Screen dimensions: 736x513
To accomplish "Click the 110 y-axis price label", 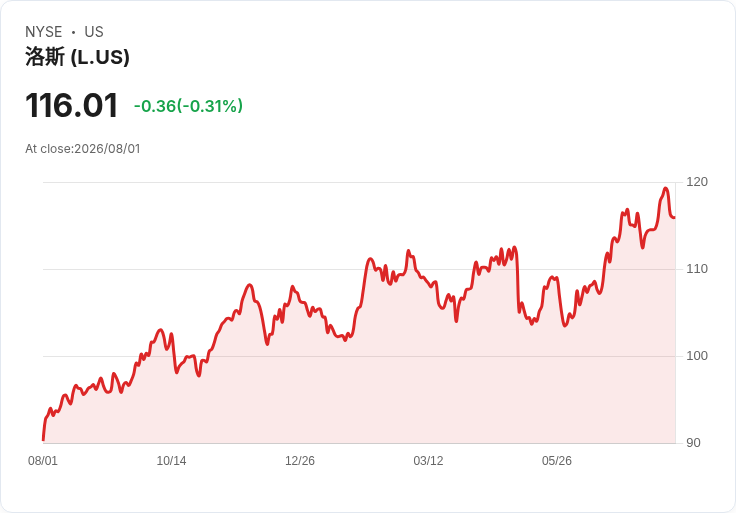I will (x=697, y=269).
